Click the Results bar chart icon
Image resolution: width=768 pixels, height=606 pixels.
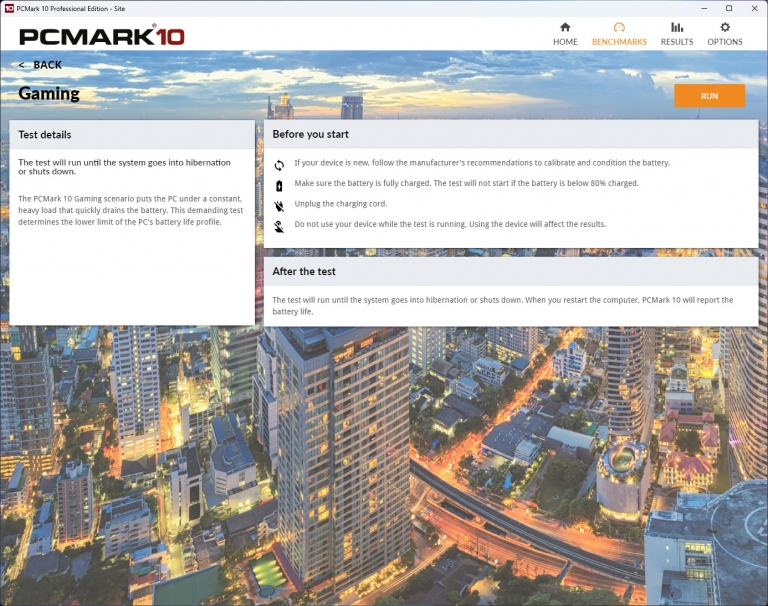tap(677, 27)
